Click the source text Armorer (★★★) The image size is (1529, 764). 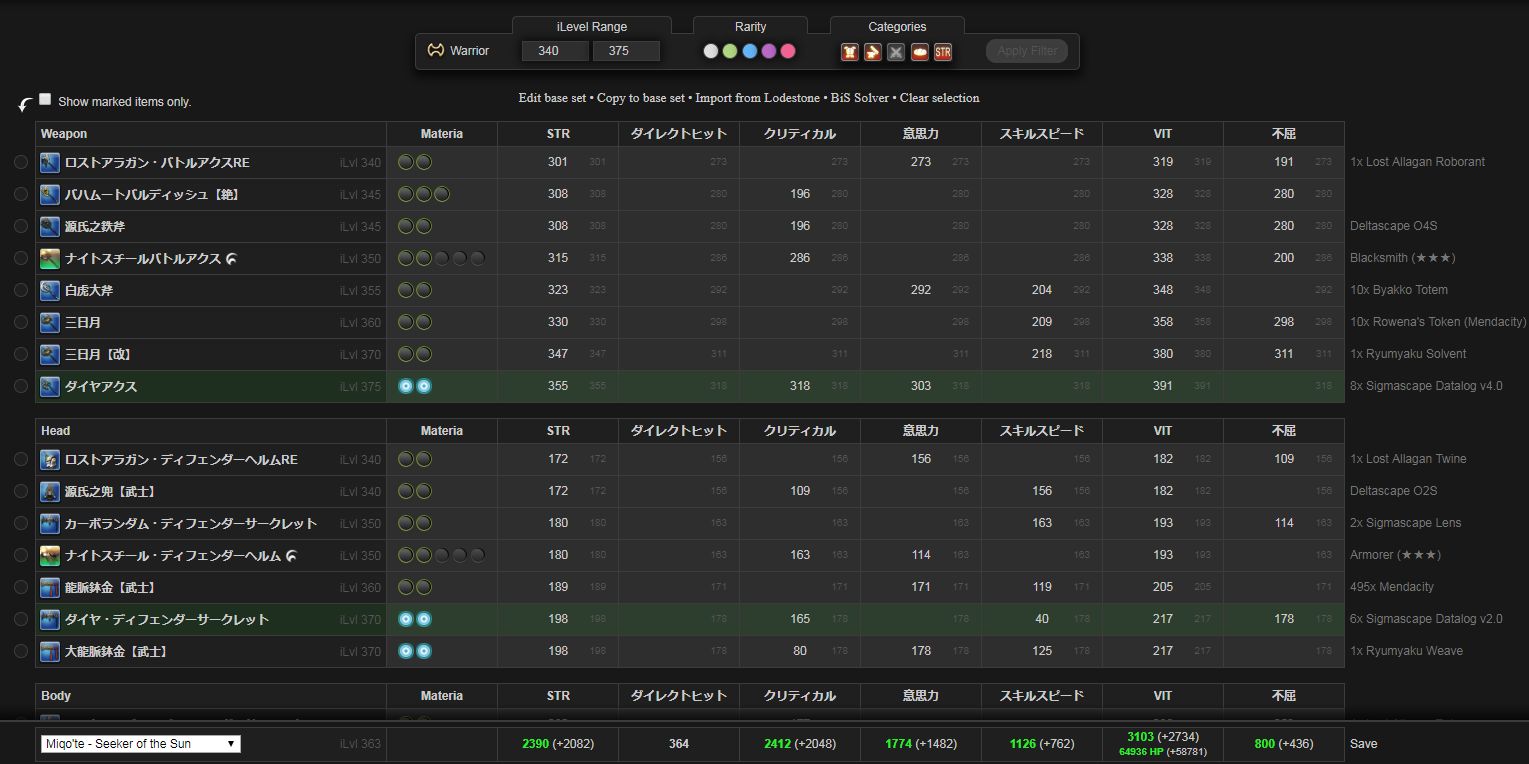[x=1396, y=555]
